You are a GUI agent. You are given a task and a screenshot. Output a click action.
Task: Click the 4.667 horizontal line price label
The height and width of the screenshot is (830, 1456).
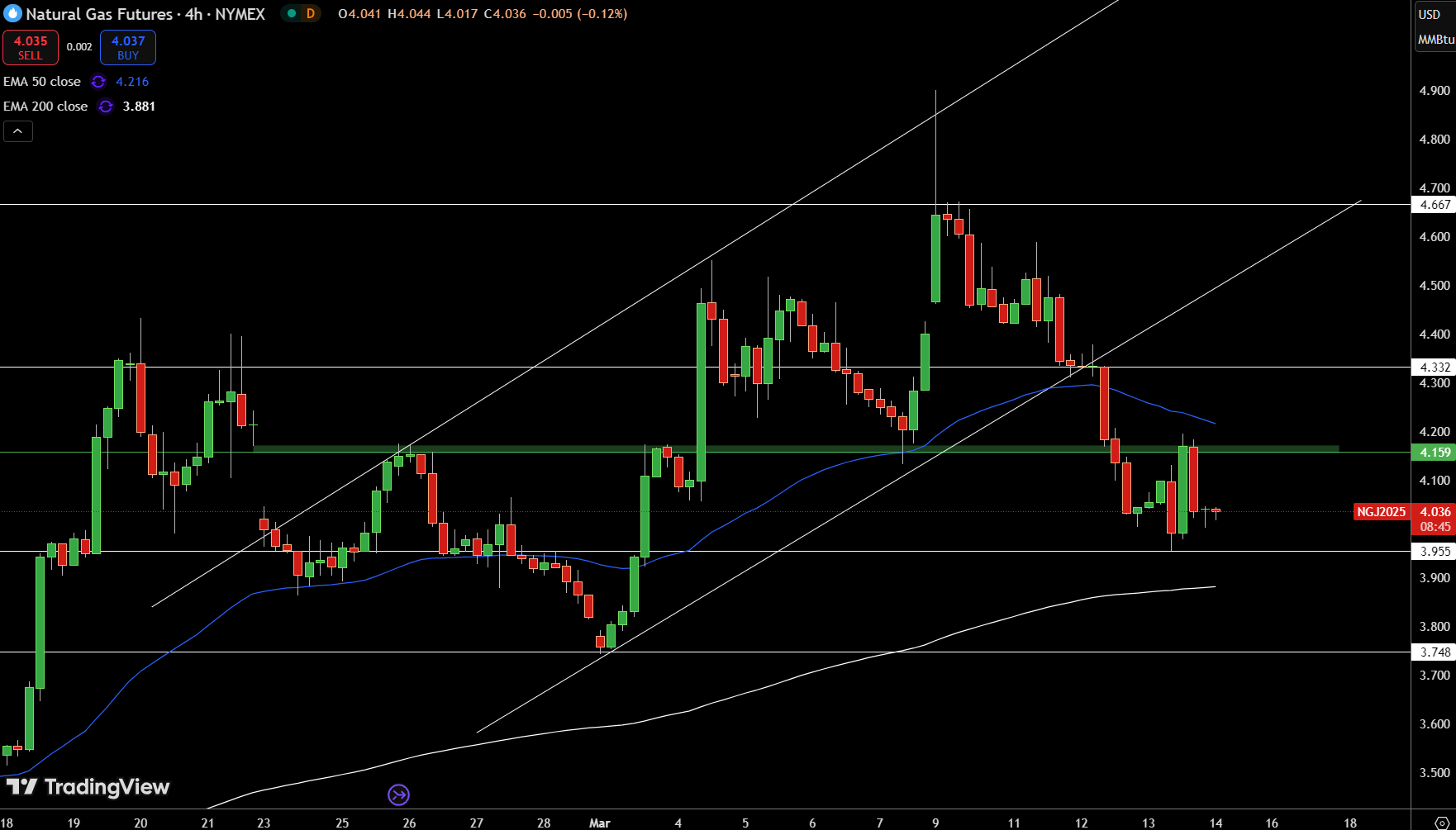tap(1434, 205)
